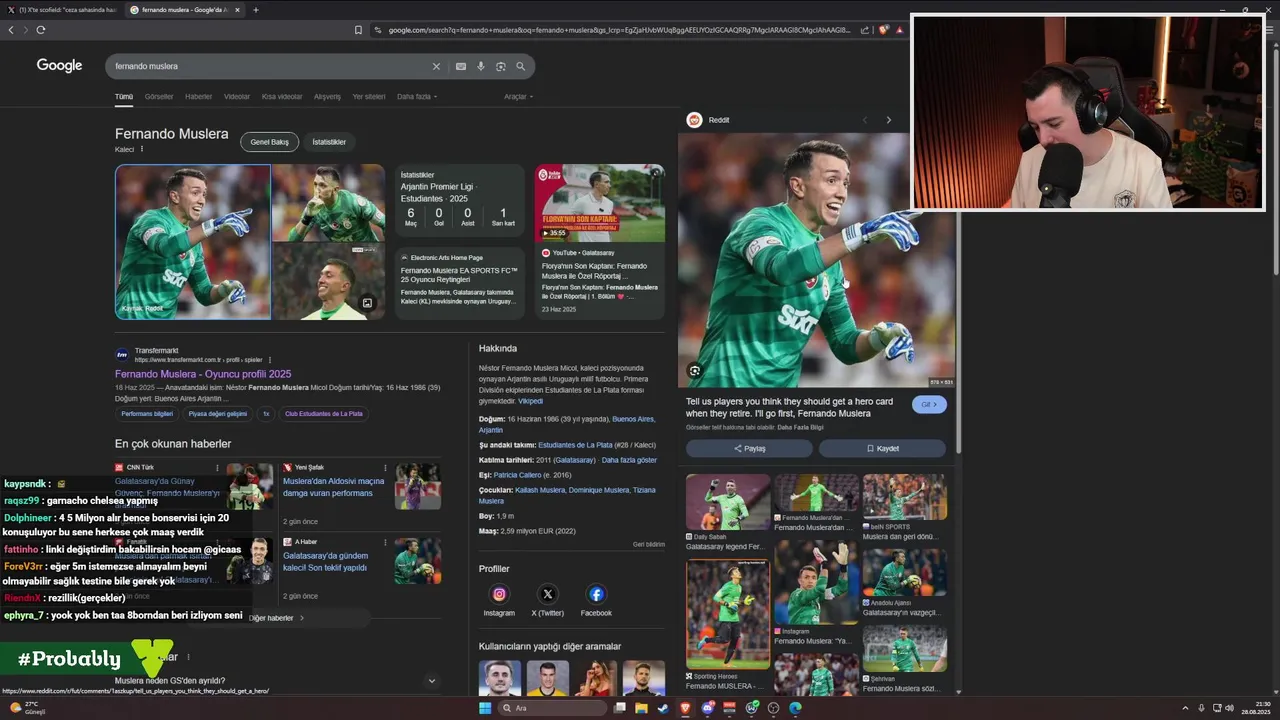Go back with browser back arrow
Screen dimensions: 1280x720
11,30
